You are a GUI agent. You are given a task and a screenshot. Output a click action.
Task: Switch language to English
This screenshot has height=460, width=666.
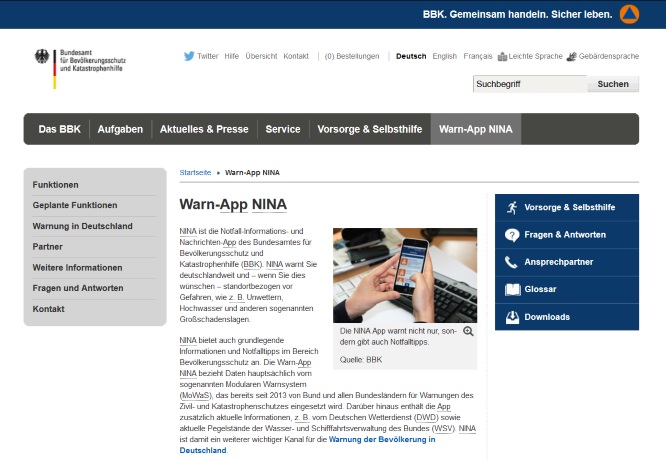[x=445, y=57]
